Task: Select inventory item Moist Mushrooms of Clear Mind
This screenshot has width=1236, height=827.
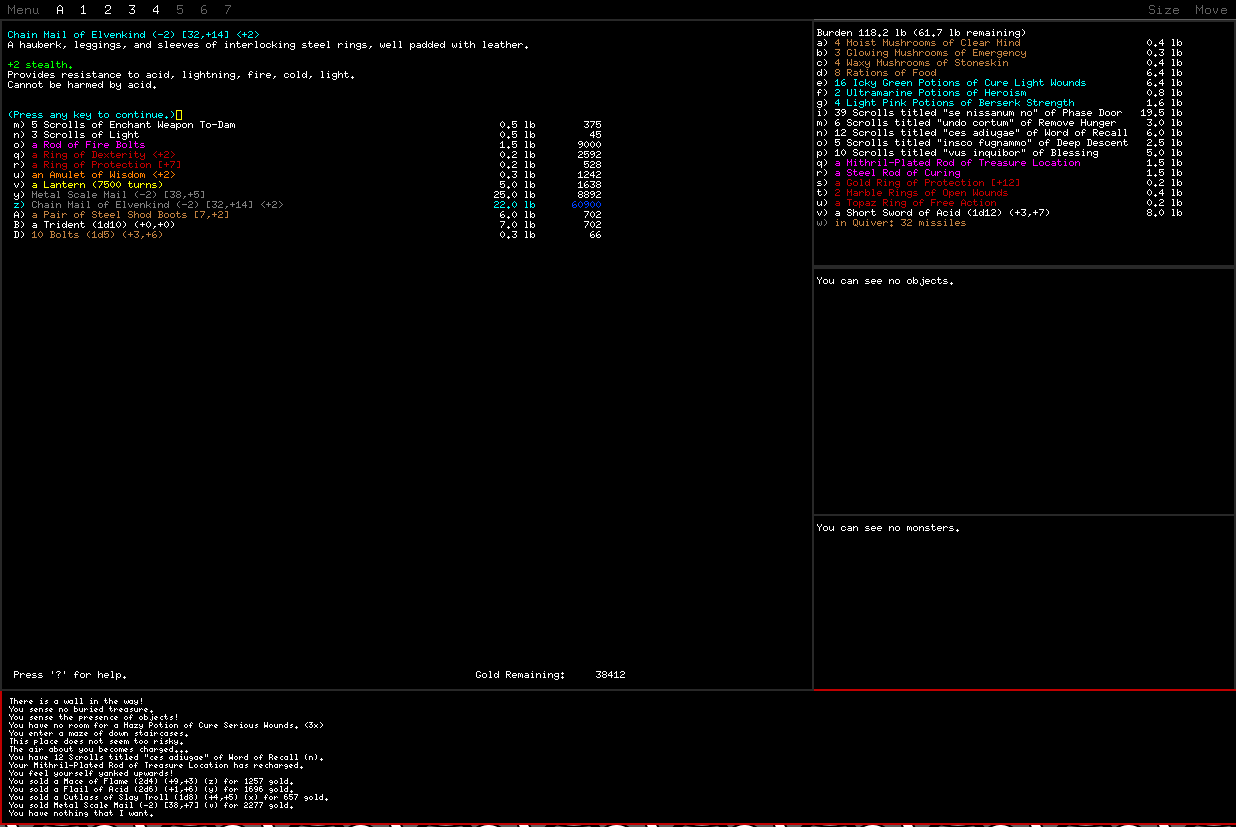Action: pyautogui.click(x=1000, y=43)
